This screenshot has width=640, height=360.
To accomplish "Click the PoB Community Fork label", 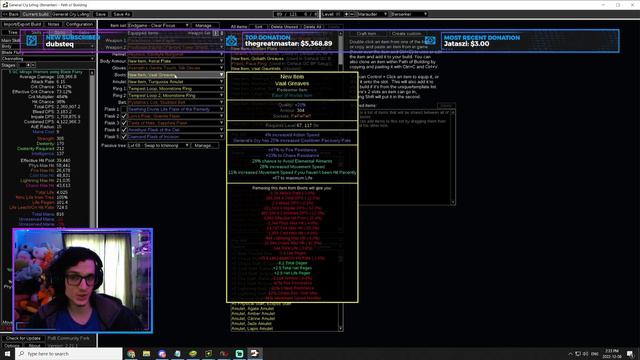I will 68,338.
